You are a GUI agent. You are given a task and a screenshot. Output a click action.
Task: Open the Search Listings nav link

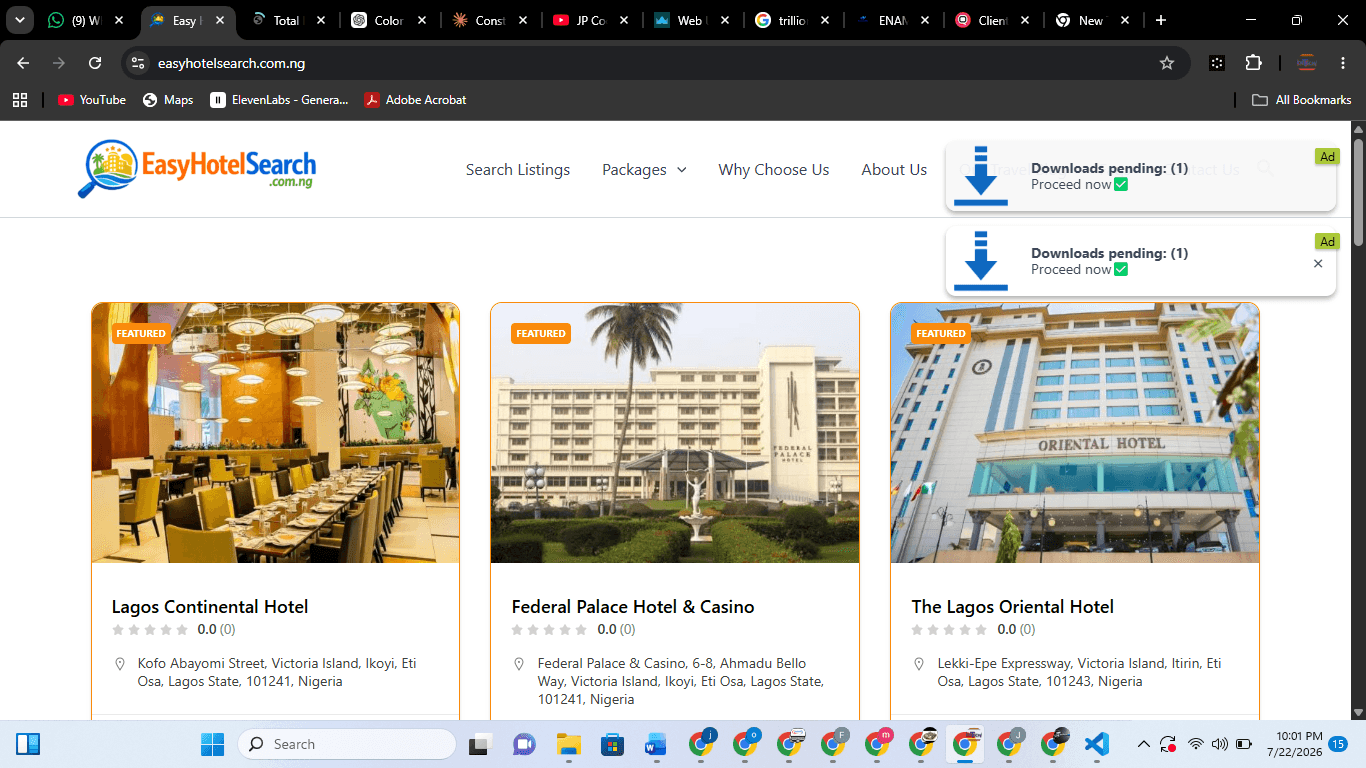click(518, 170)
